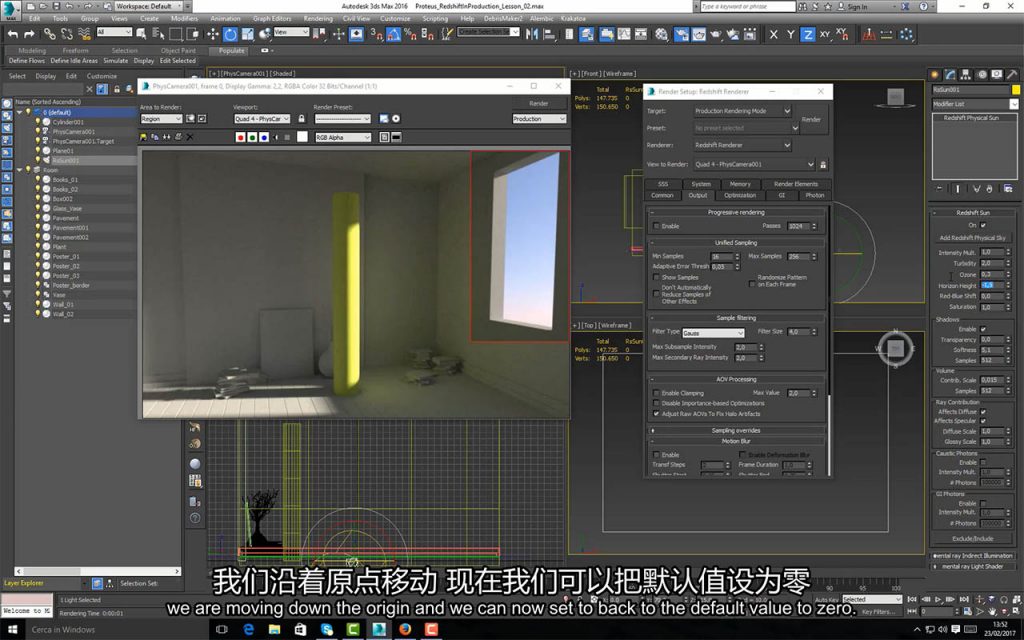
Task: Toggle green channel in frame window
Action: tap(252, 137)
